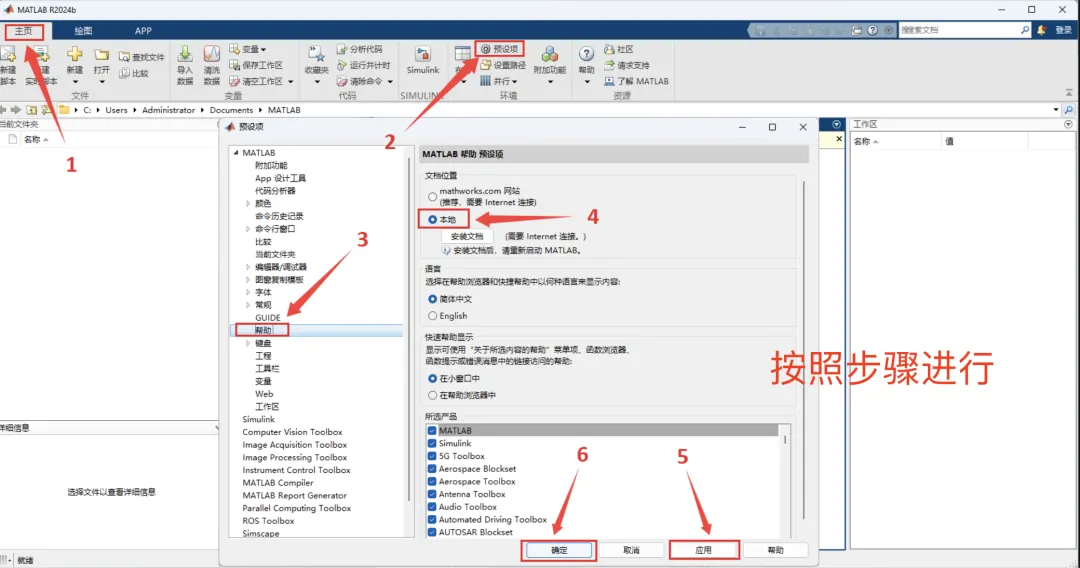This screenshot has height=568, width=1080.
Task: Click the 帮助 question mark icon in ribbon
Action: pos(586,54)
